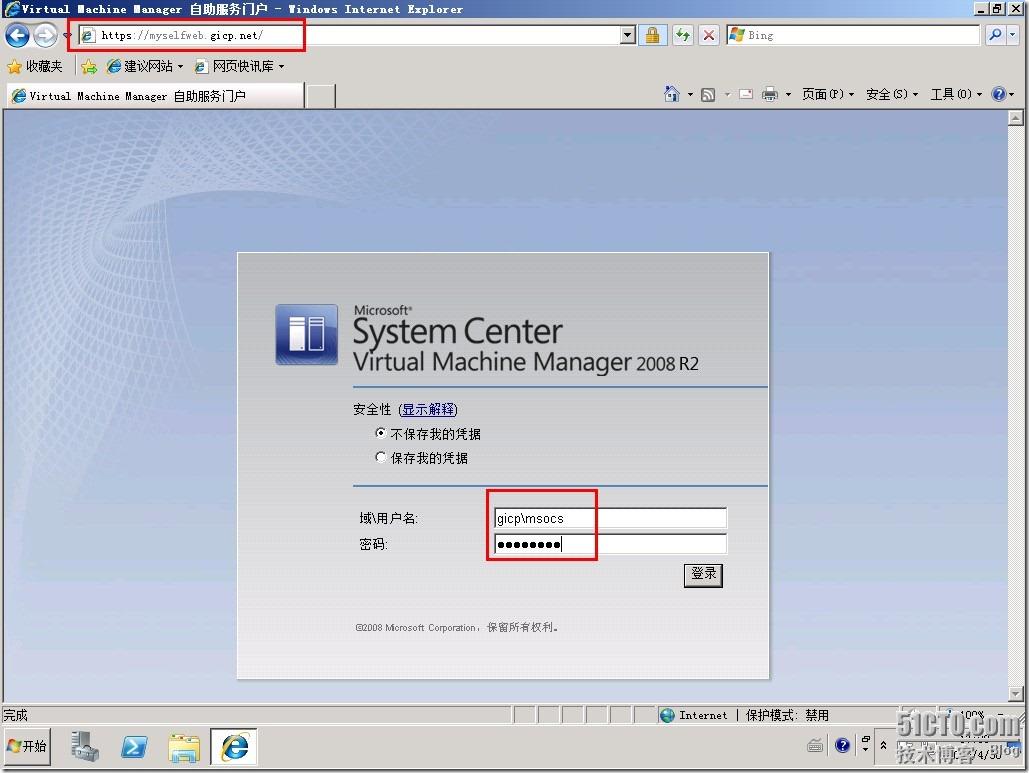Click the RSS feeds icon

pyautogui.click(x=708, y=95)
